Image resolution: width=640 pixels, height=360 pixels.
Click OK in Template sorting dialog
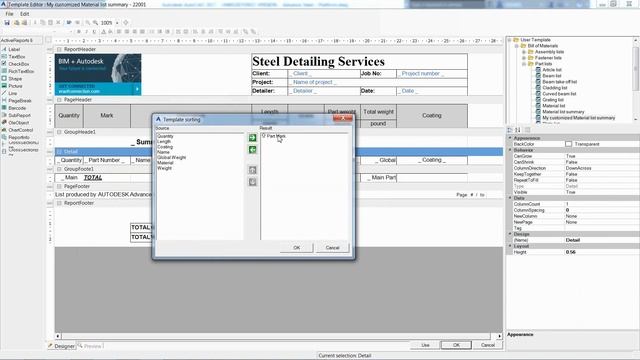pyautogui.click(x=297, y=248)
